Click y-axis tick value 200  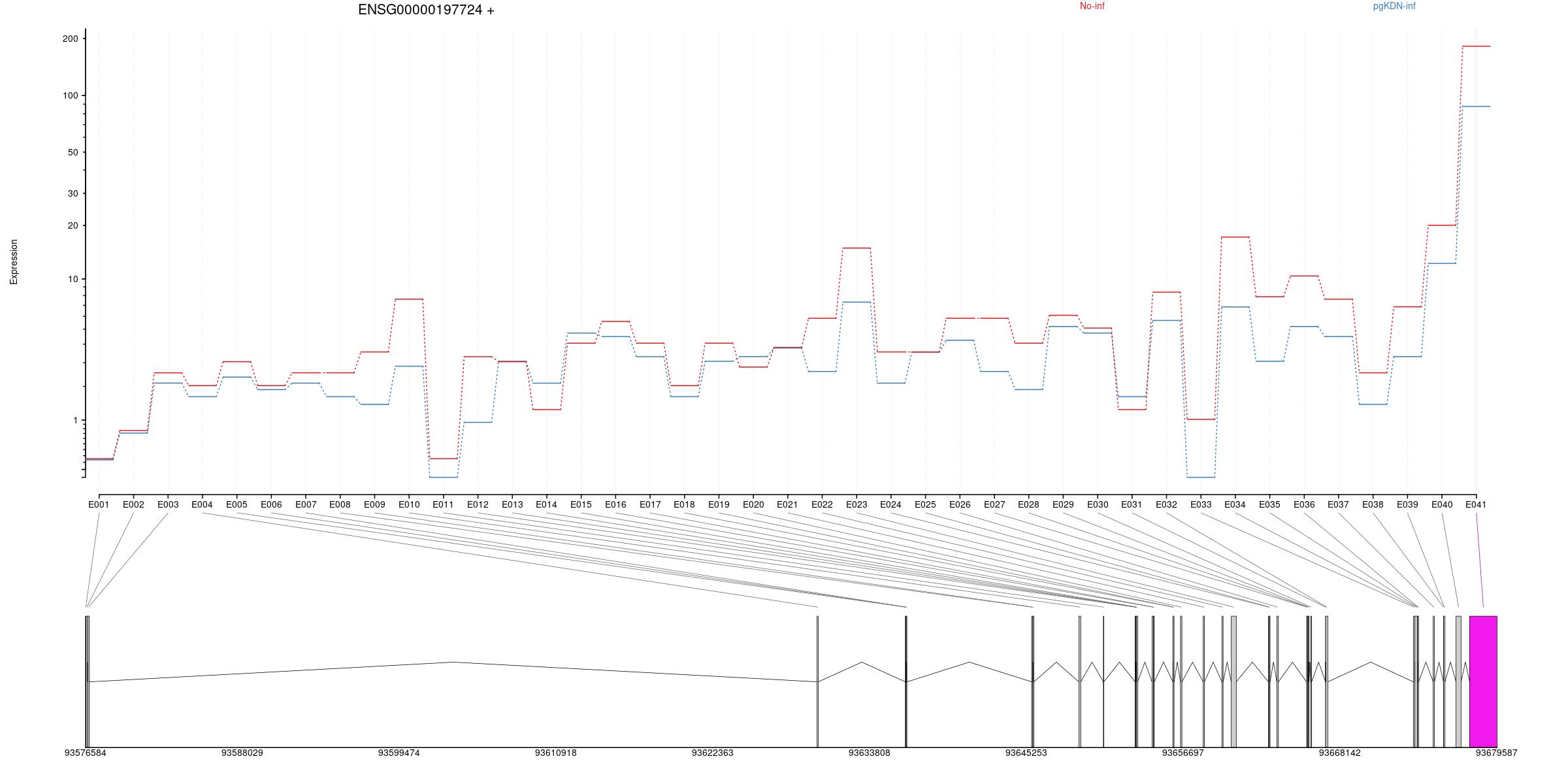pos(70,39)
